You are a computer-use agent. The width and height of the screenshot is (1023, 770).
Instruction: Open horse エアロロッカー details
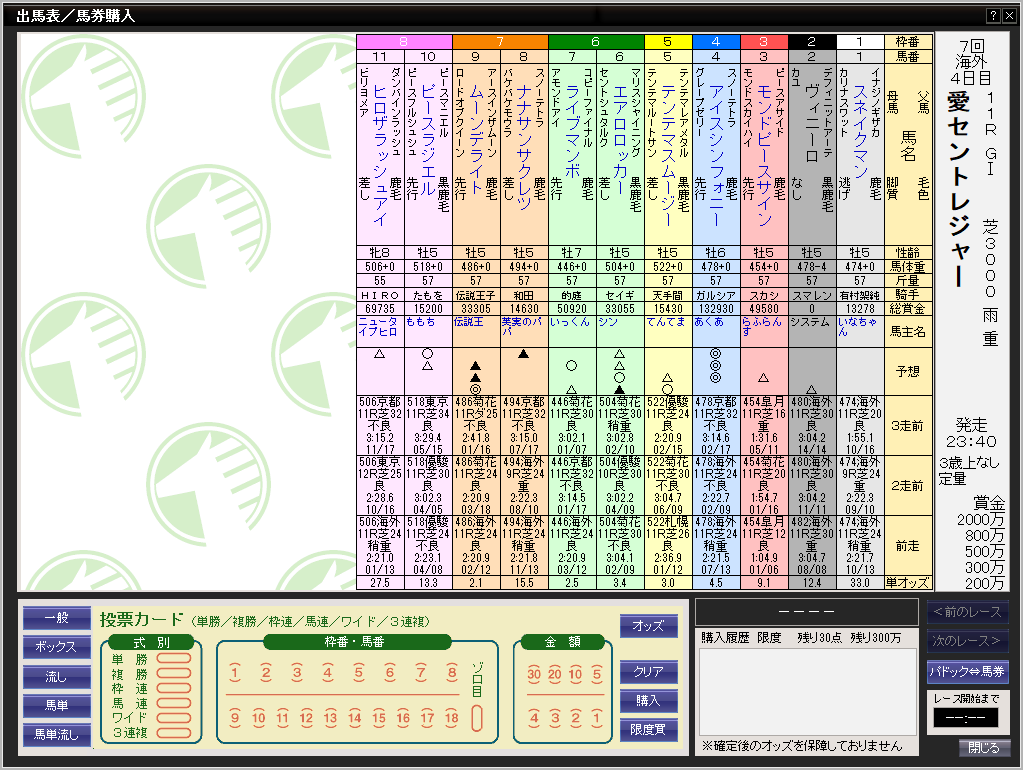(x=620, y=140)
